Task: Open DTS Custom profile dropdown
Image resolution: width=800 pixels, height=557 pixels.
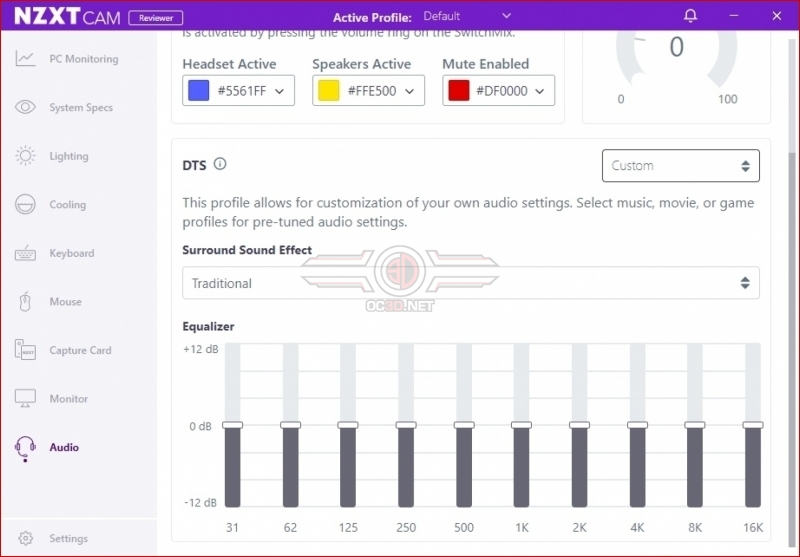Action: pyautogui.click(x=681, y=165)
